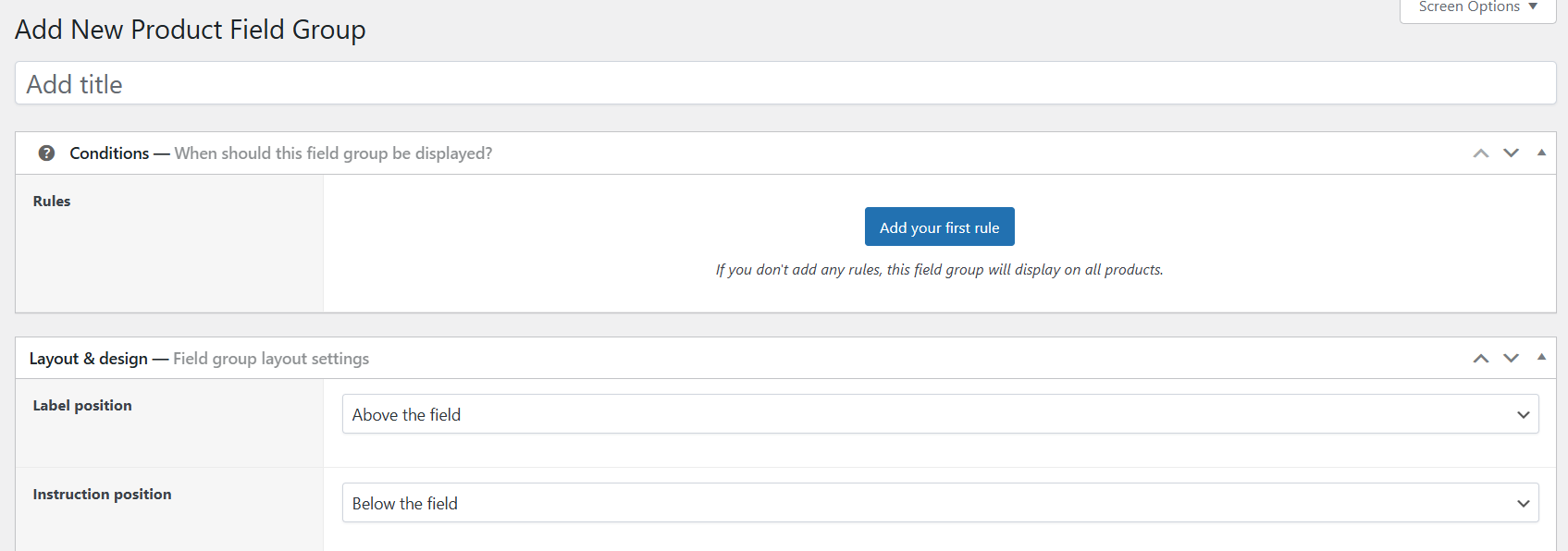The width and height of the screenshot is (1568, 551).
Task: Open the Screen Options panel
Action: (x=1477, y=8)
